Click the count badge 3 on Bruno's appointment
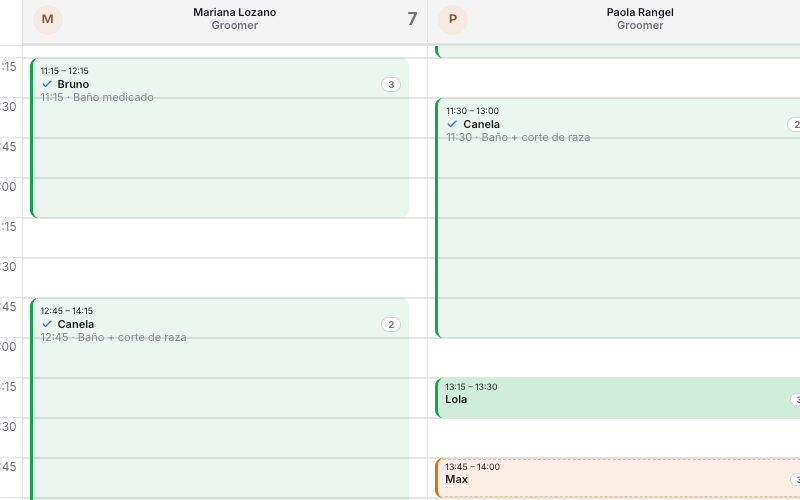Viewport: 800px width, 500px height. click(x=391, y=85)
